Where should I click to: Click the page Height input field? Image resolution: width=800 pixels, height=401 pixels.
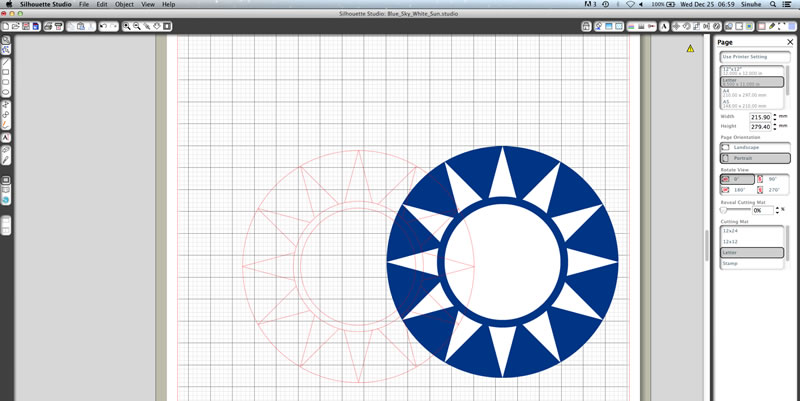point(760,127)
